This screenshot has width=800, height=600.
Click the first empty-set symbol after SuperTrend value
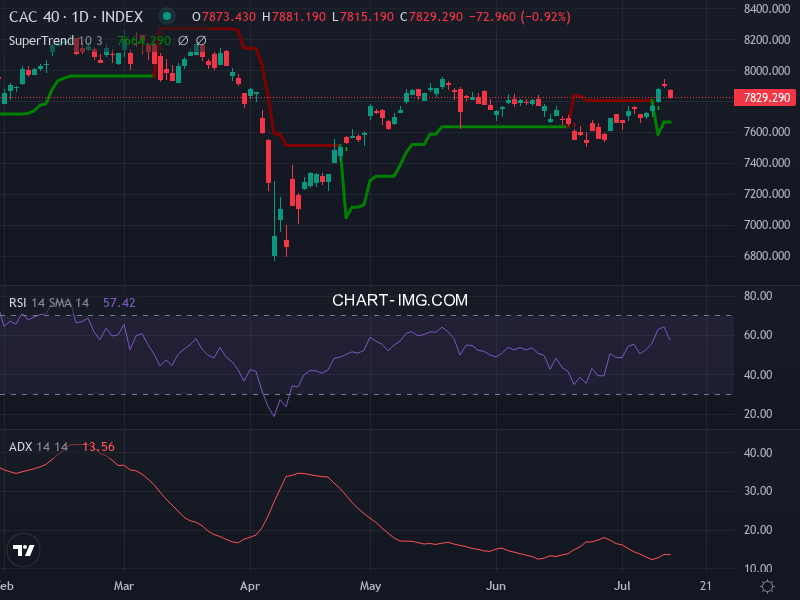click(183, 40)
